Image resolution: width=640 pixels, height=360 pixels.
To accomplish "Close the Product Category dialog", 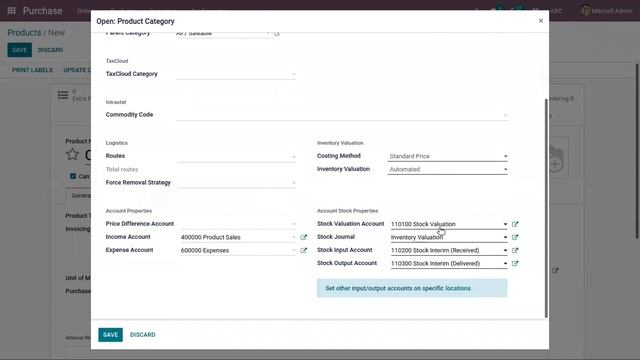I will point(541,20).
